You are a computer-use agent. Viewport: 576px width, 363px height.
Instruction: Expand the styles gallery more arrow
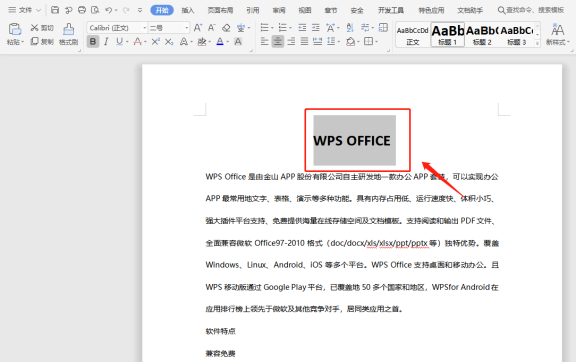pyautogui.click(x=537, y=43)
